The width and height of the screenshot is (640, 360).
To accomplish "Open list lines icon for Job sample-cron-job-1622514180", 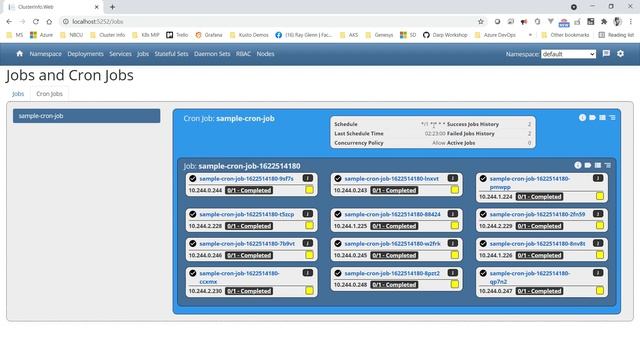I will click(608, 165).
